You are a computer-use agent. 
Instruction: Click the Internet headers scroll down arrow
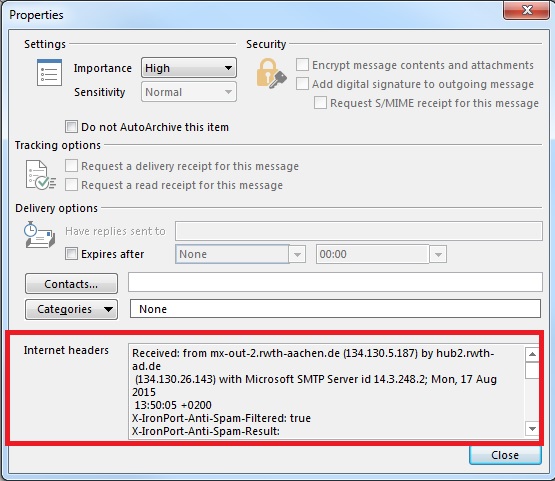point(532,429)
